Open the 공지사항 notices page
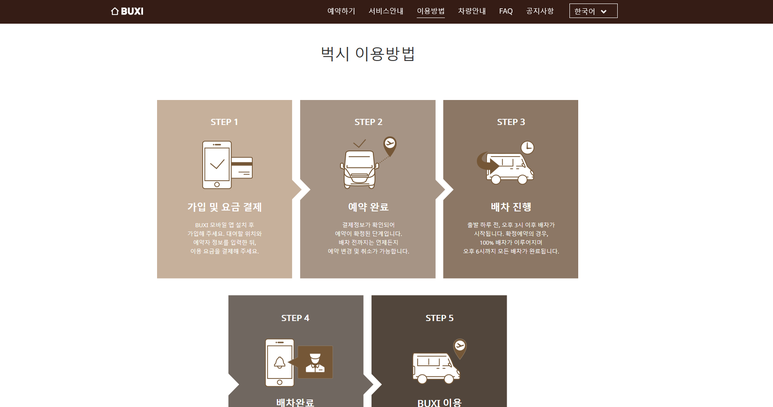Image resolution: width=773 pixels, height=407 pixels. click(540, 11)
